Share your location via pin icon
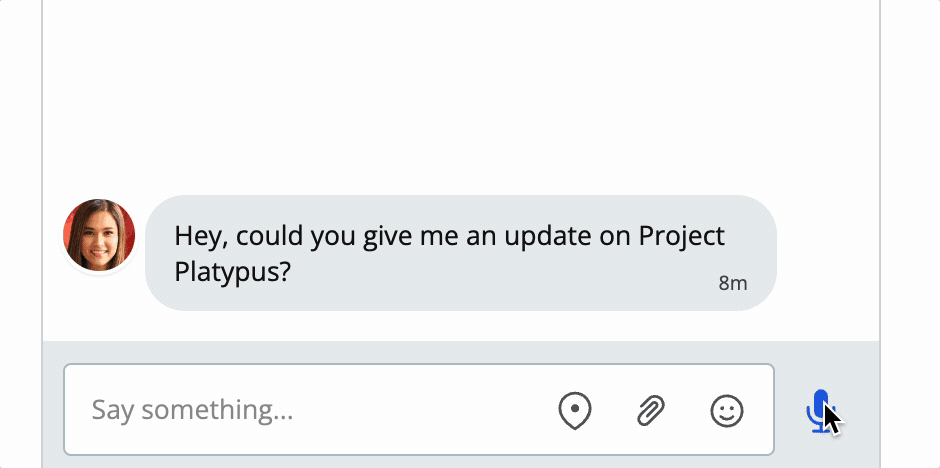940x468 pixels. 575,410
